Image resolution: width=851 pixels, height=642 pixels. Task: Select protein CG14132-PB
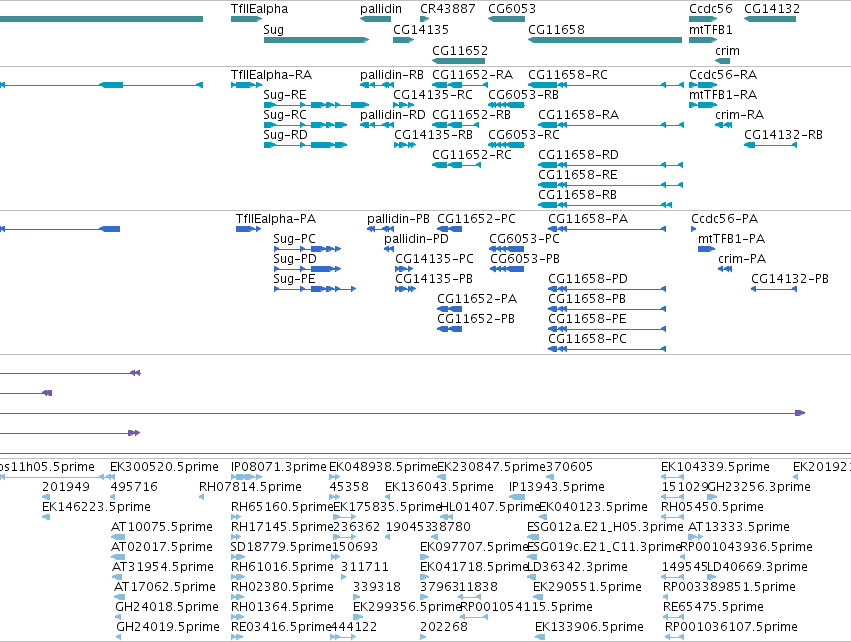pos(774,289)
